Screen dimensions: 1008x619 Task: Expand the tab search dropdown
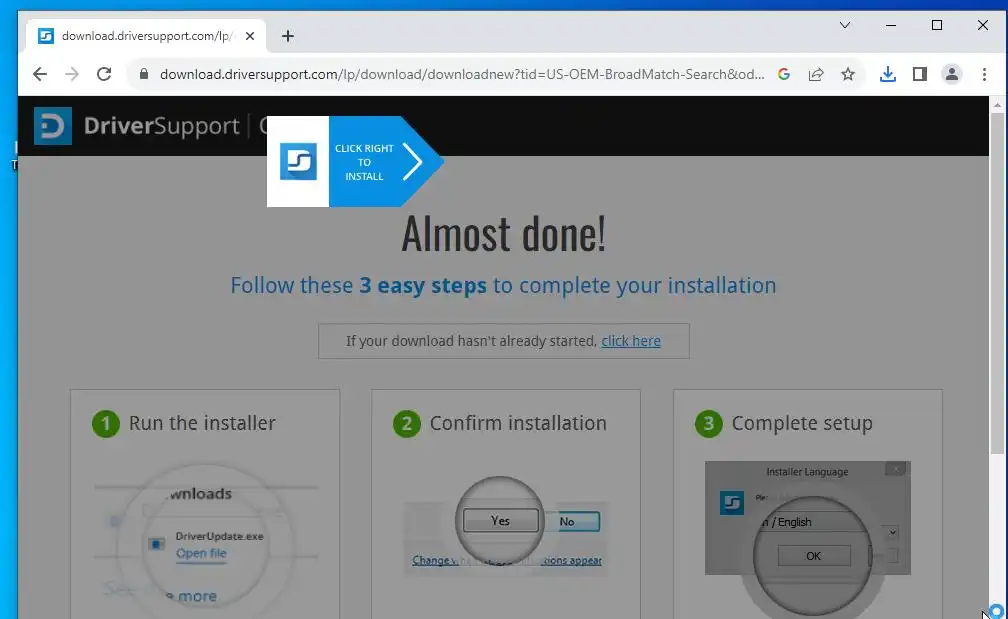[x=845, y=25]
